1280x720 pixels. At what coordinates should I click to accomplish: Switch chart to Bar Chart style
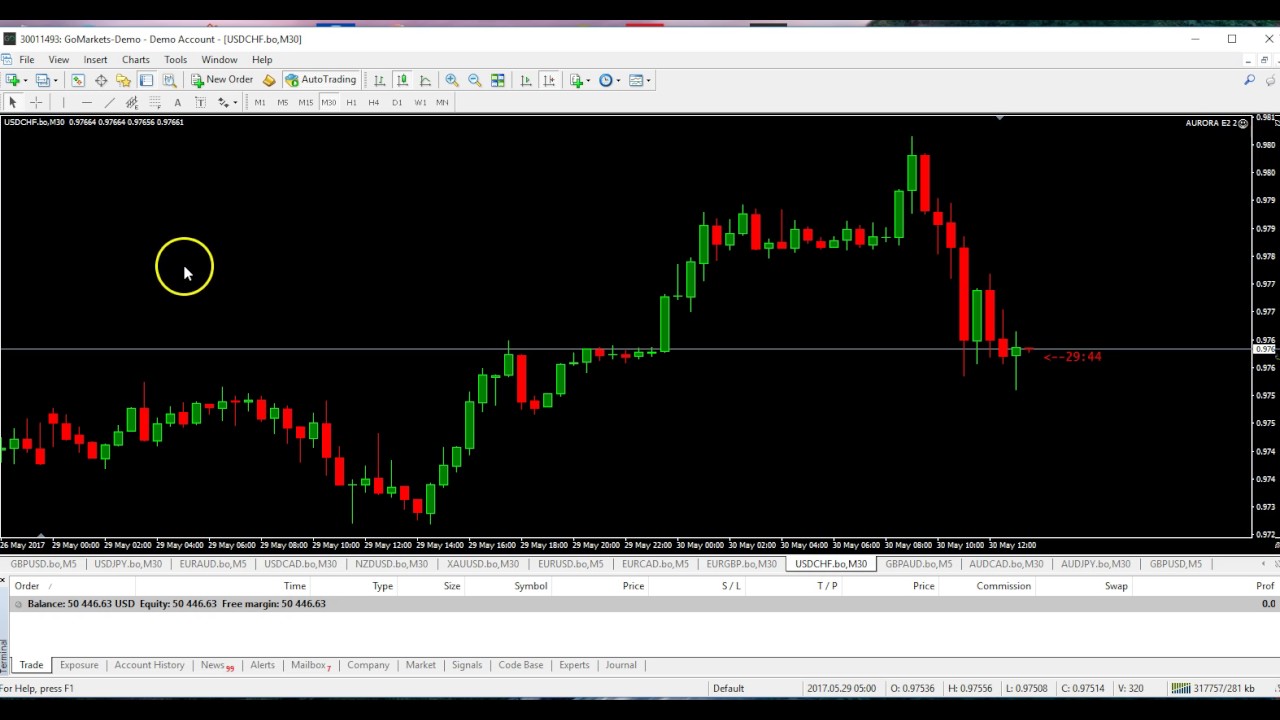pyautogui.click(x=379, y=80)
